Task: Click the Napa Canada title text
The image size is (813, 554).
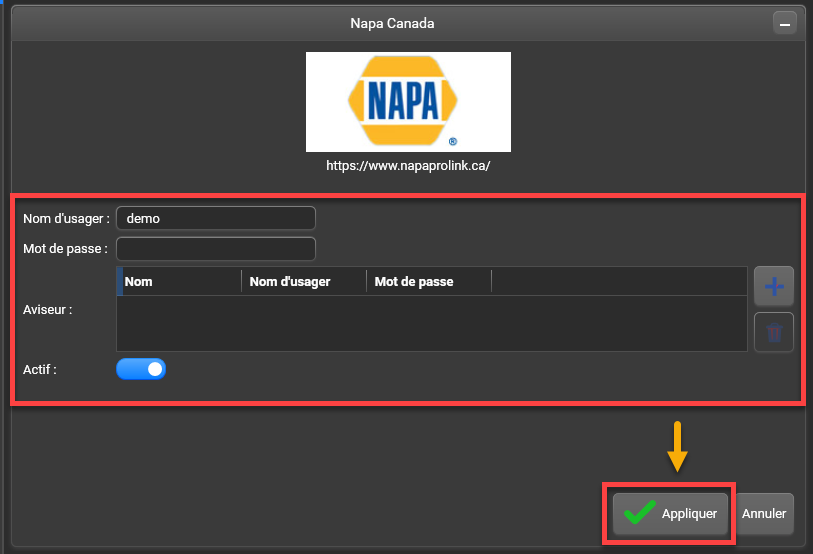Action: [393, 23]
